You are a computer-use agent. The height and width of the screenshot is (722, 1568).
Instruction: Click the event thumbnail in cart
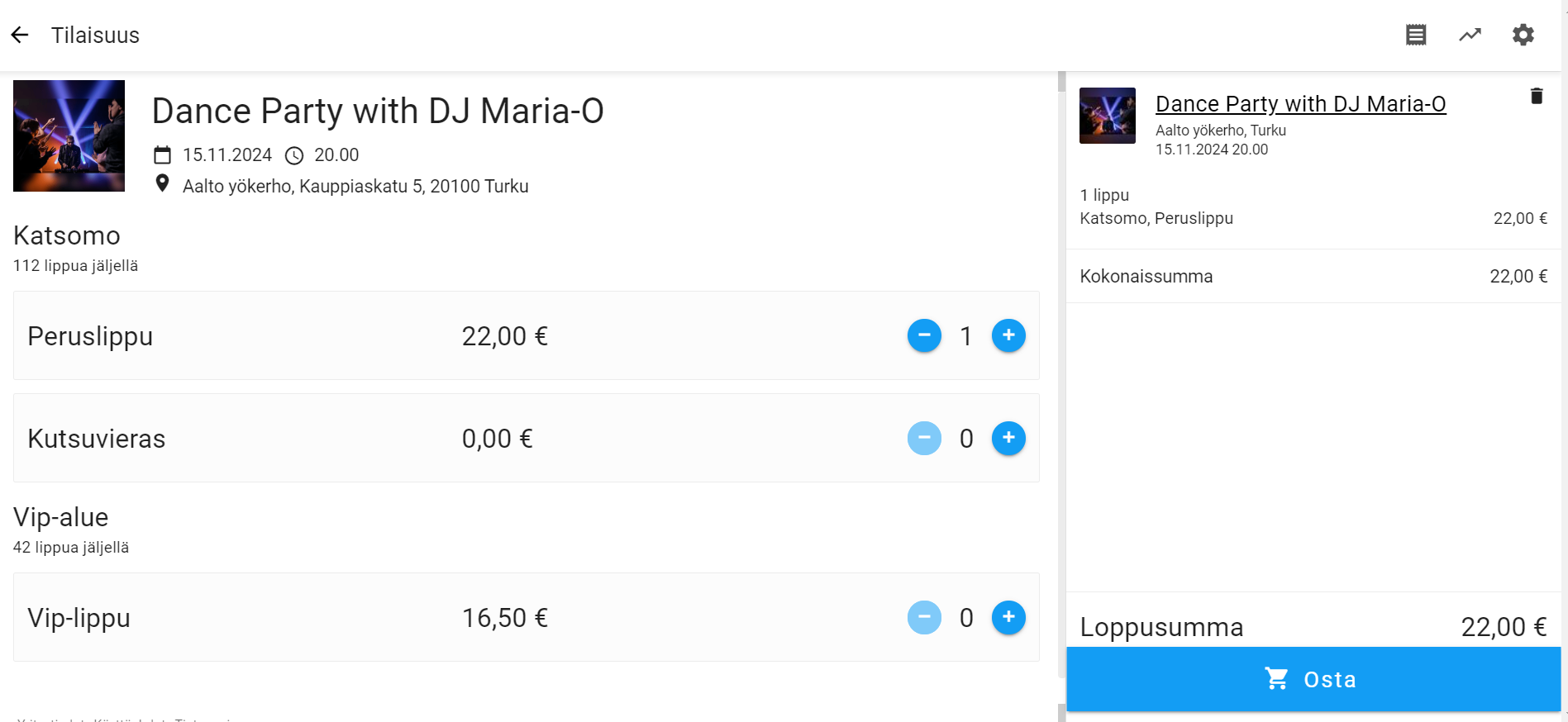coord(1108,116)
